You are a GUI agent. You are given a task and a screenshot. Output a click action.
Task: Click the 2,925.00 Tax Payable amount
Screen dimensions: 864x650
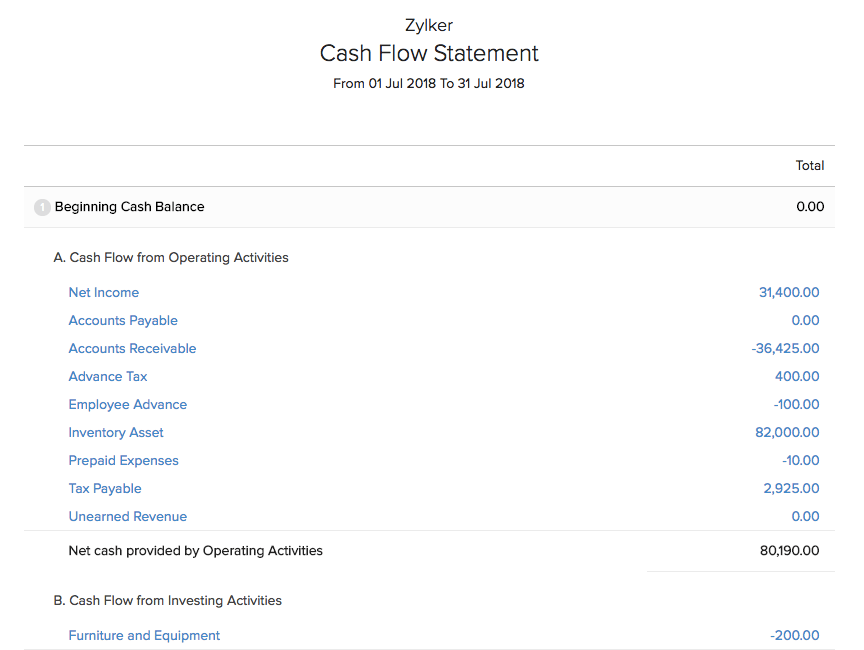(x=791, y=489)
